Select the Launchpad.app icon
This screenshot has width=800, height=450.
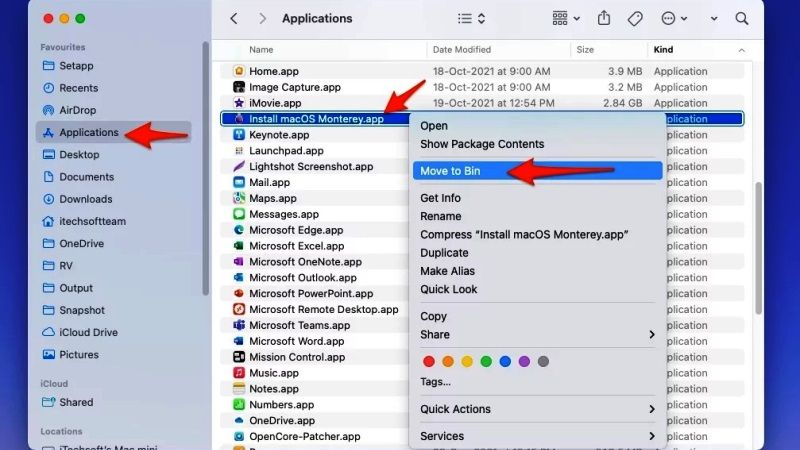pos(238,151)
